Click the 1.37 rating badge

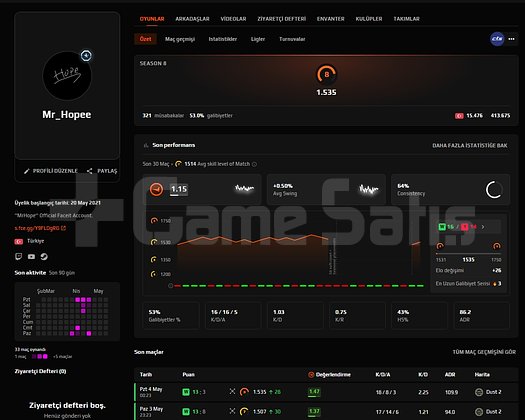(314, 411)
